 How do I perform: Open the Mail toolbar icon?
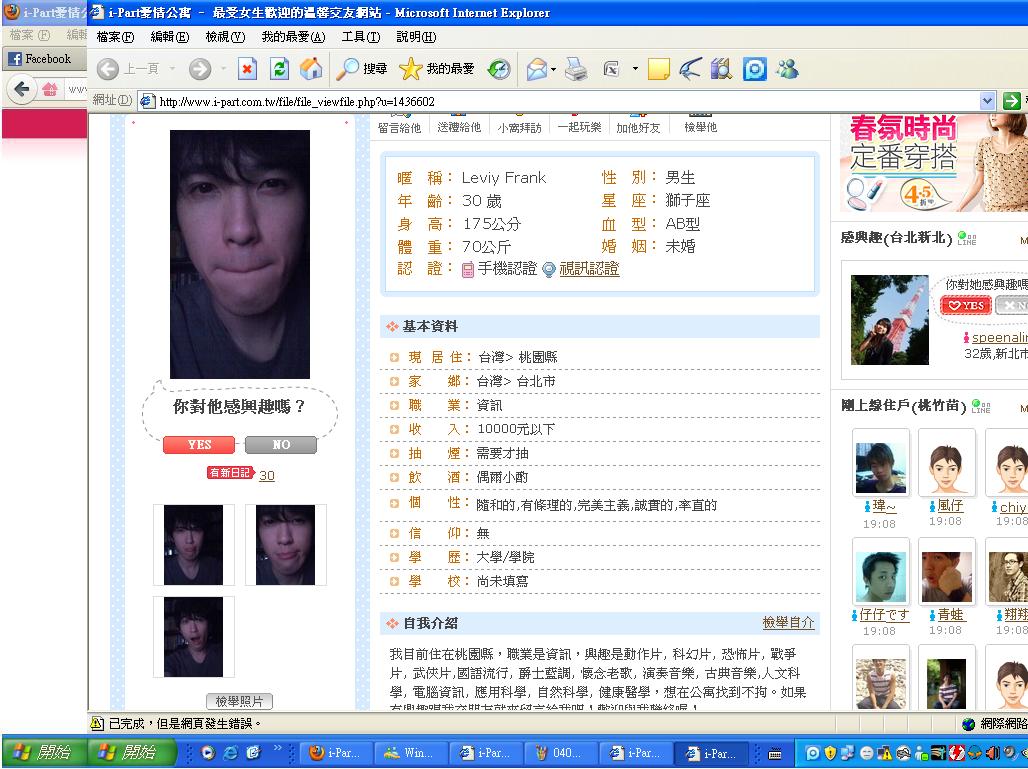[536, 69]
